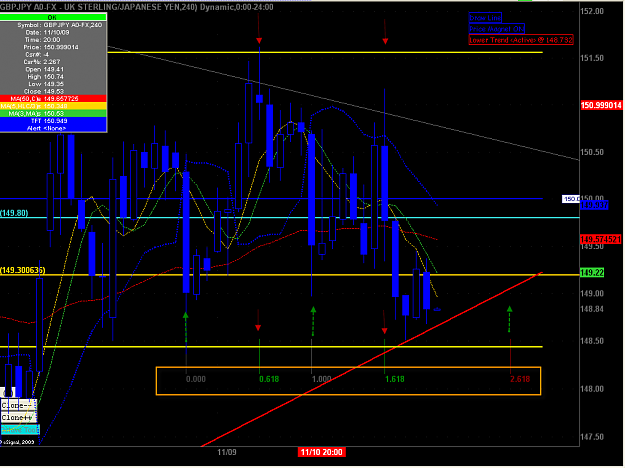Click the Open 149.41 row
625x468 pixels.
point(53,69)
